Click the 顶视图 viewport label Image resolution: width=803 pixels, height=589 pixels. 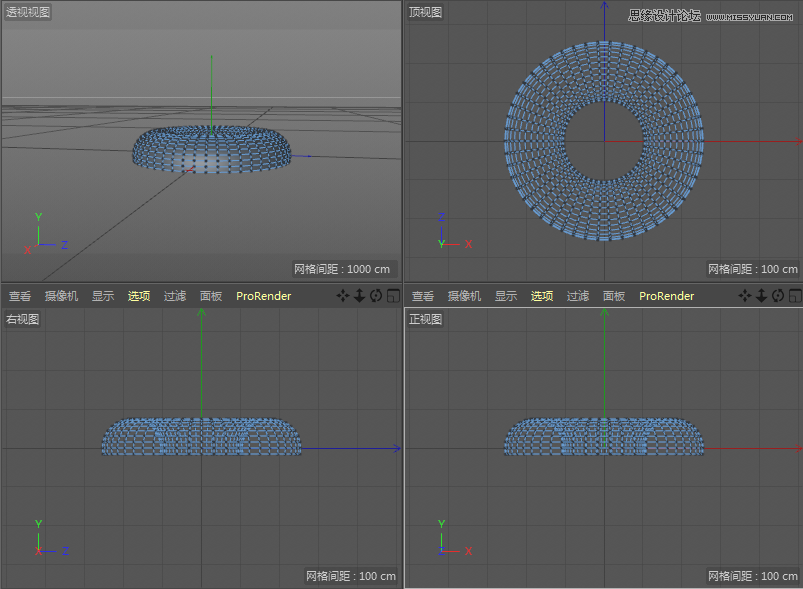[x=426, y=12]
